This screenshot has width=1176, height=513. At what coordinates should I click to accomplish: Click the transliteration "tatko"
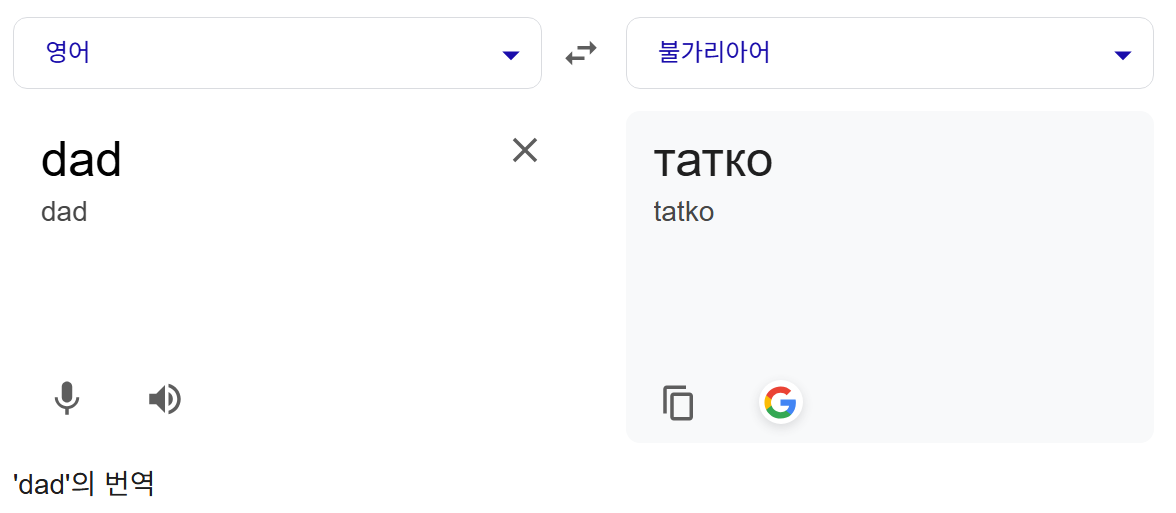(683, 212)
